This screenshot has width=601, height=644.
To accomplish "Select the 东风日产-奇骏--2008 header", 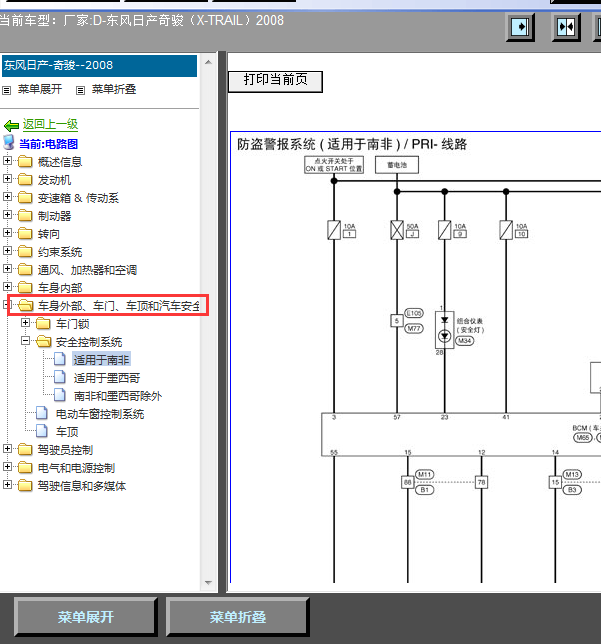I will pos(99,66).
